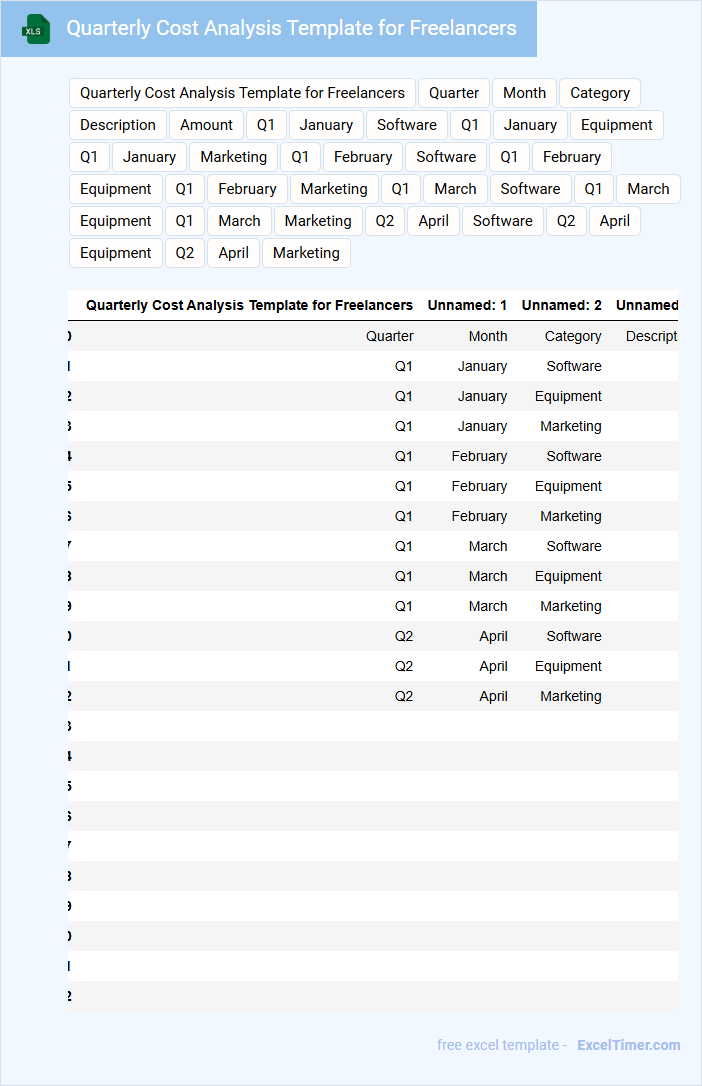Click 'Equipment' in the Q1 January table row
Screen dimensions: 702x1086
click(x=568, y=396)
